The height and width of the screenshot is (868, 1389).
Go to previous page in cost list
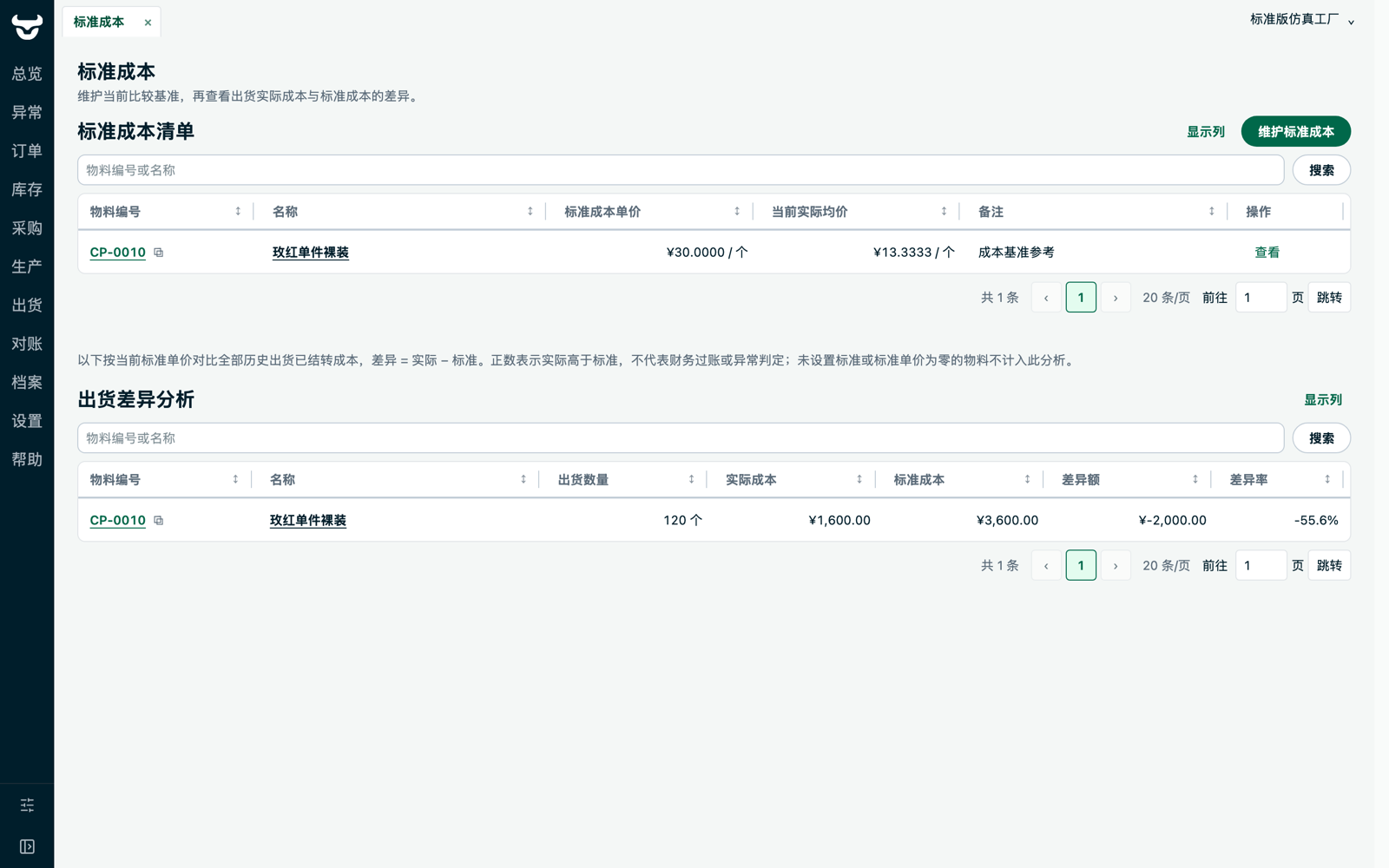(x=1046, y=298)
